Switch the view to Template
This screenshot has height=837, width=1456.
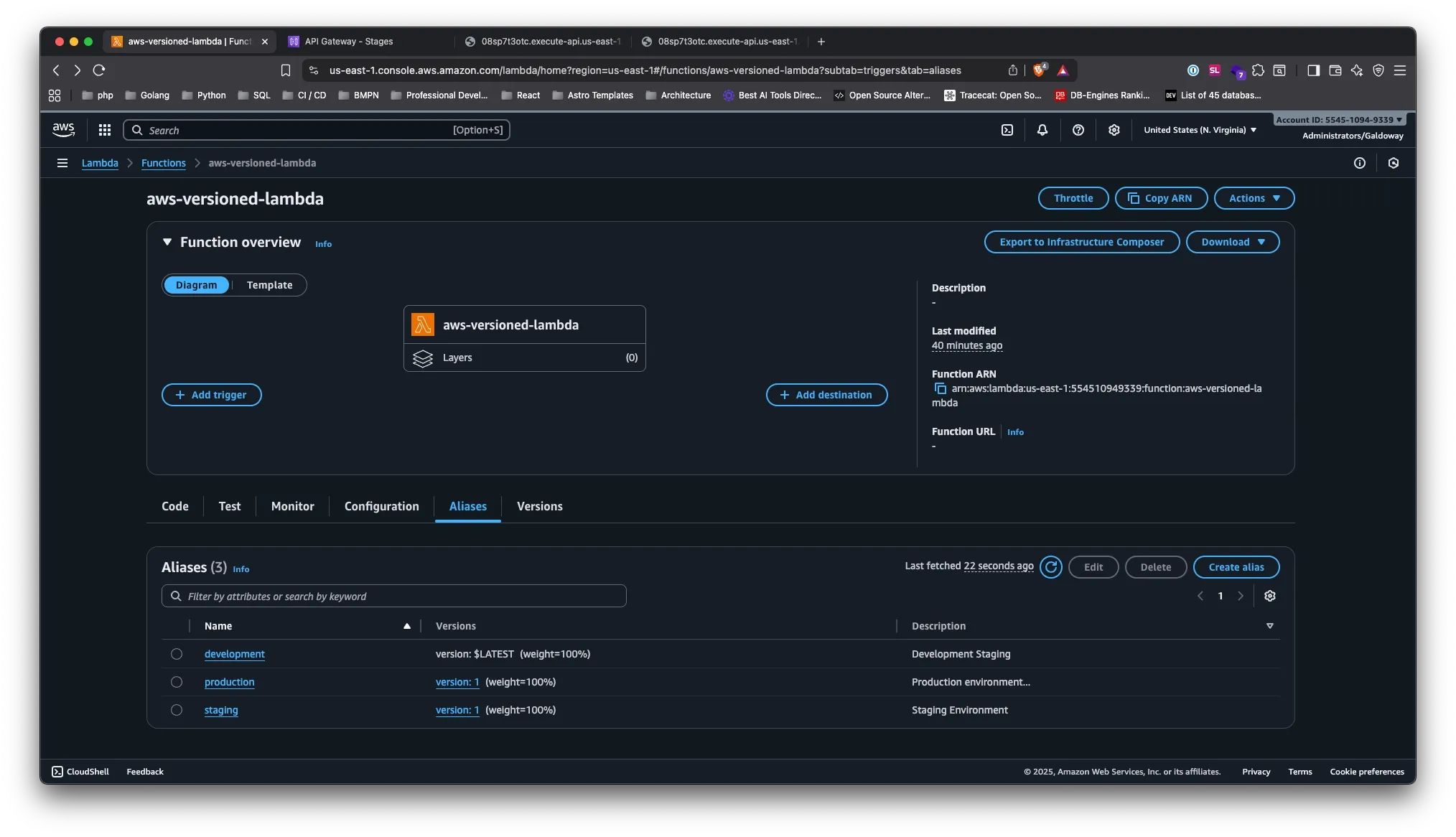269,285
